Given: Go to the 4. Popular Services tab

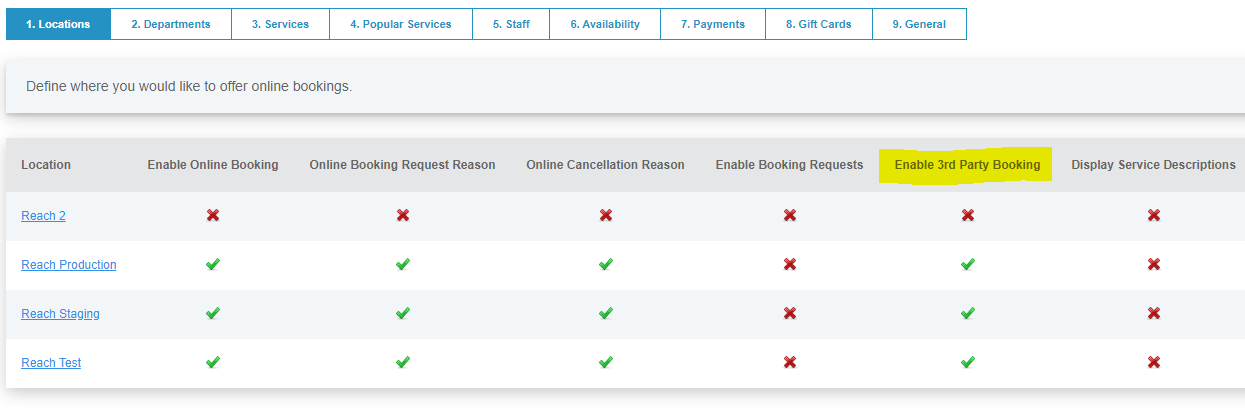Looking at the screenshot, I should (401, 24).
